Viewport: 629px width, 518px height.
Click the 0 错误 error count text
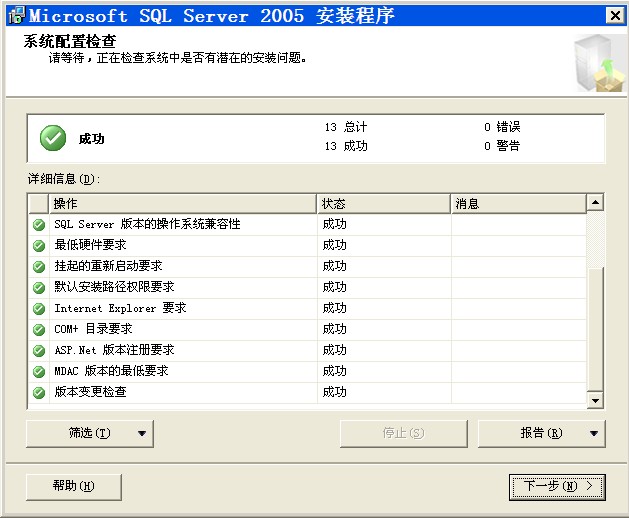tap(502, 127)
